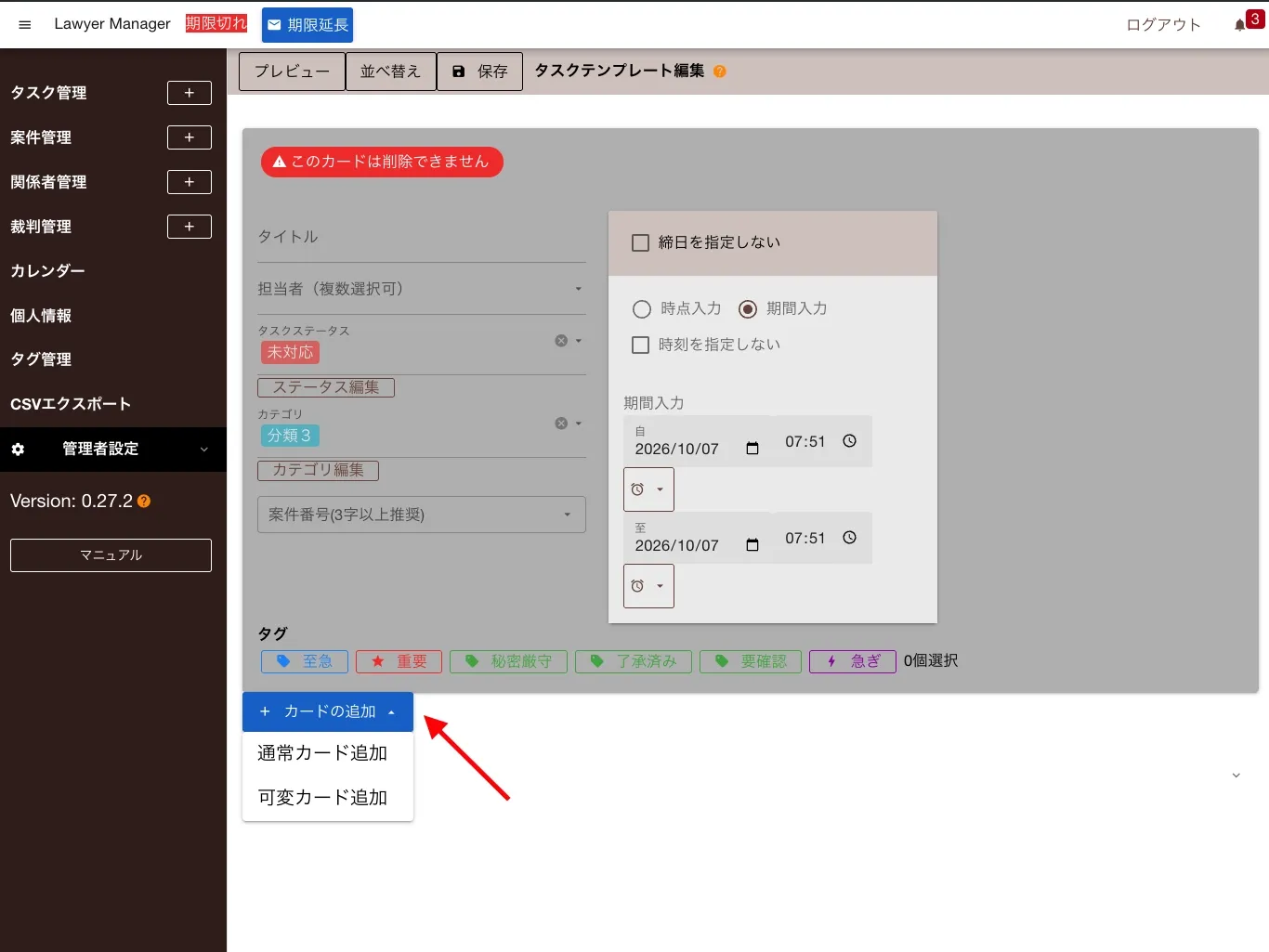
Task: Open clock picker for 自 time
Action: [x=849, y=441]
